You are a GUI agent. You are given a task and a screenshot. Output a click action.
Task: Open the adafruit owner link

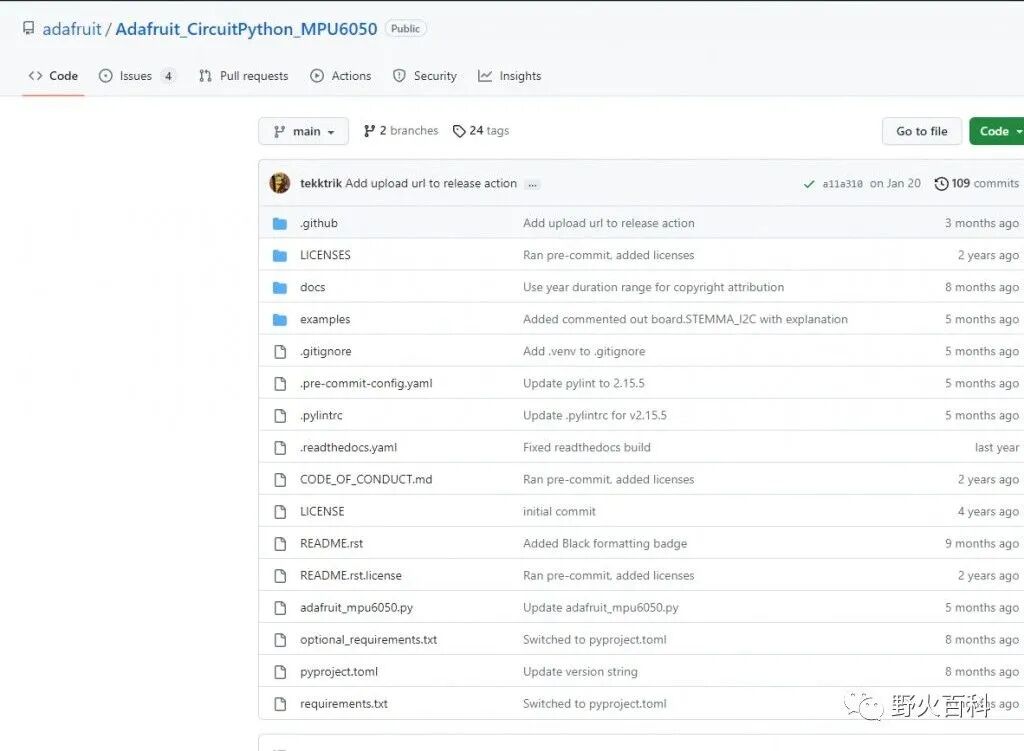pos(72,29)
